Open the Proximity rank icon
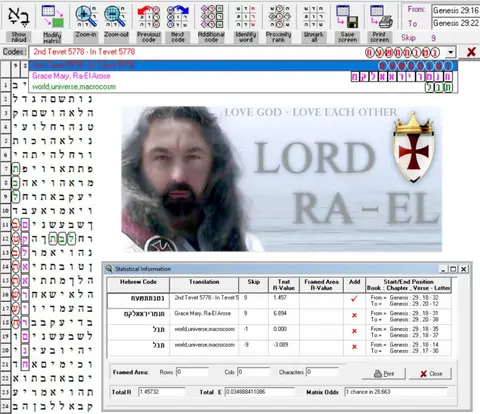Screen dimensions: 480x414 click(279, 16)
